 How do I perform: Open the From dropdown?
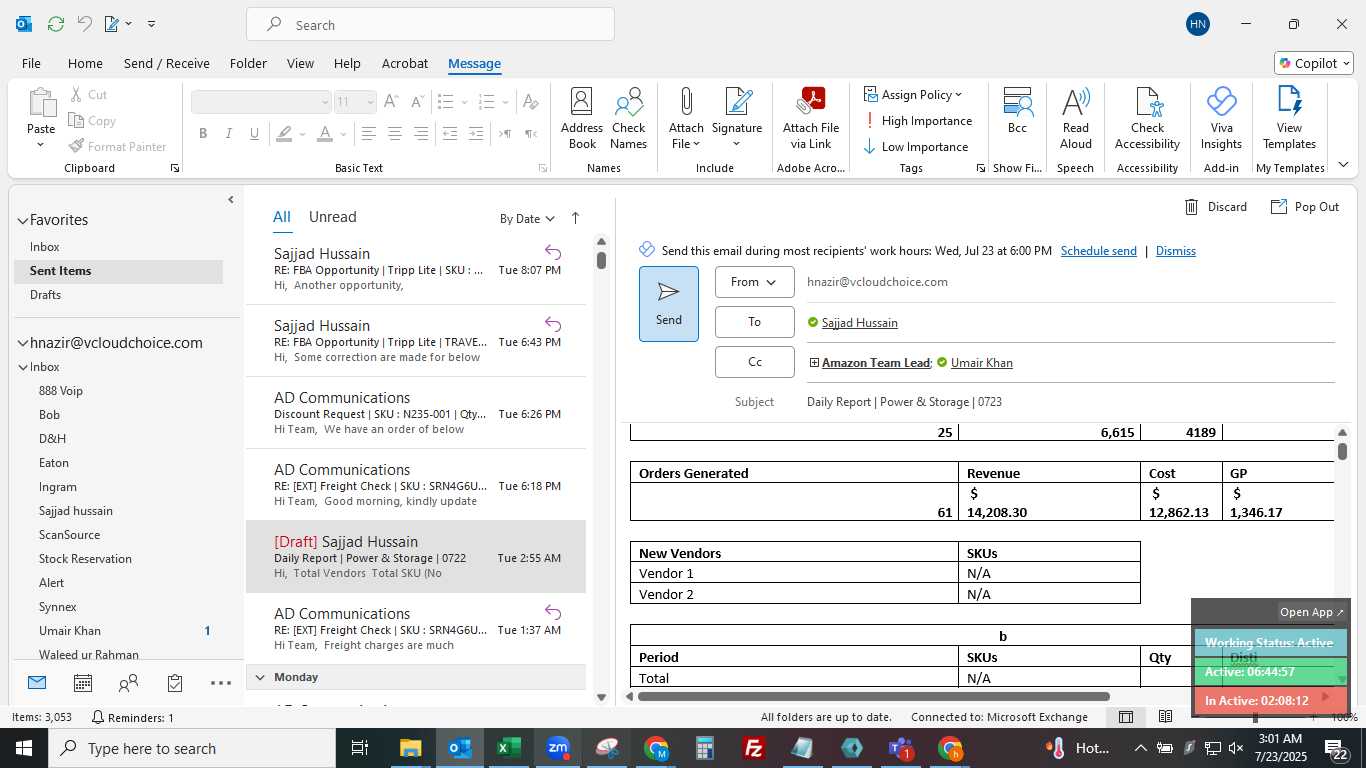754,282
